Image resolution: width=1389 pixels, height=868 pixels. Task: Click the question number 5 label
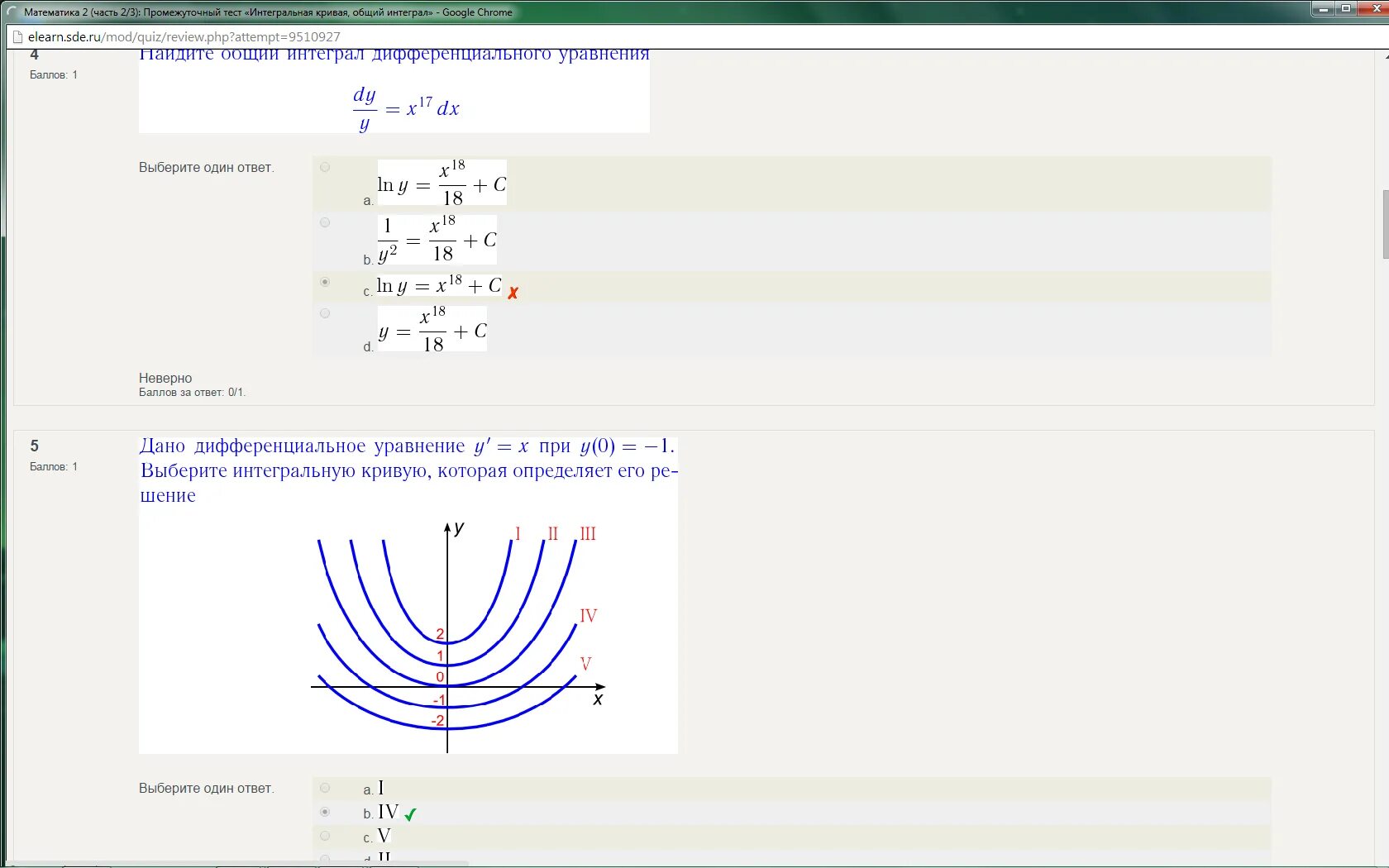(x=35, y=446)
